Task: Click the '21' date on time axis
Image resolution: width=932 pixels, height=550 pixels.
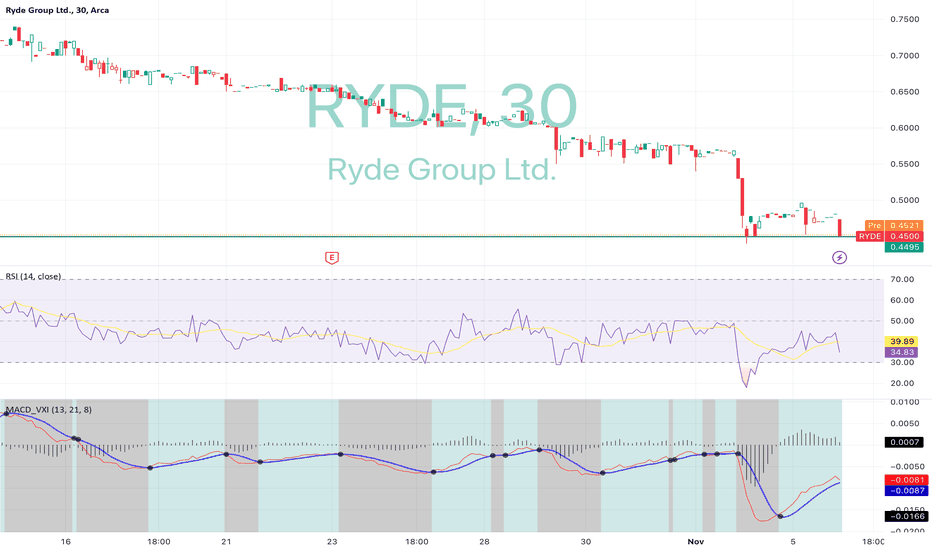Action: coord(226,542)
